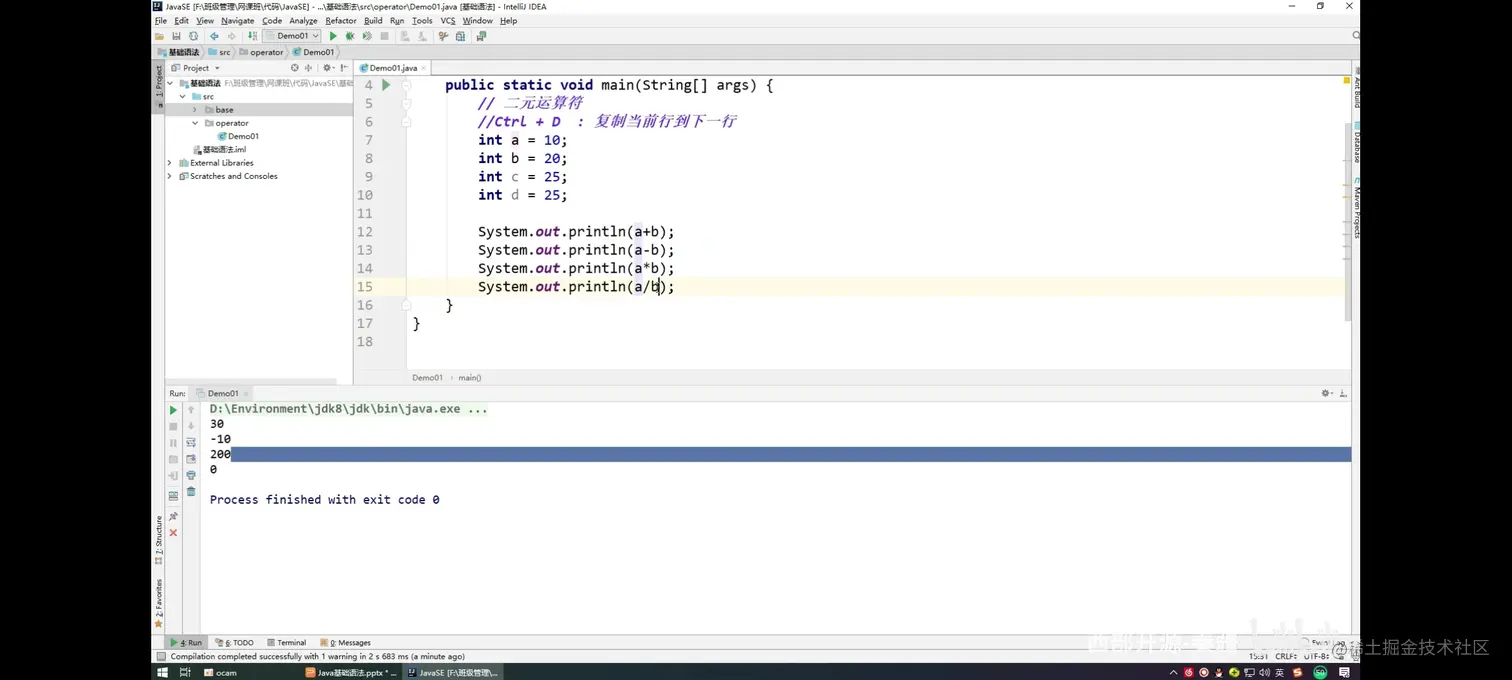Run the Demo01 configuration with the green Run arrow
1512x680 pixels.
pyautogui.click(x=333, y=36)
